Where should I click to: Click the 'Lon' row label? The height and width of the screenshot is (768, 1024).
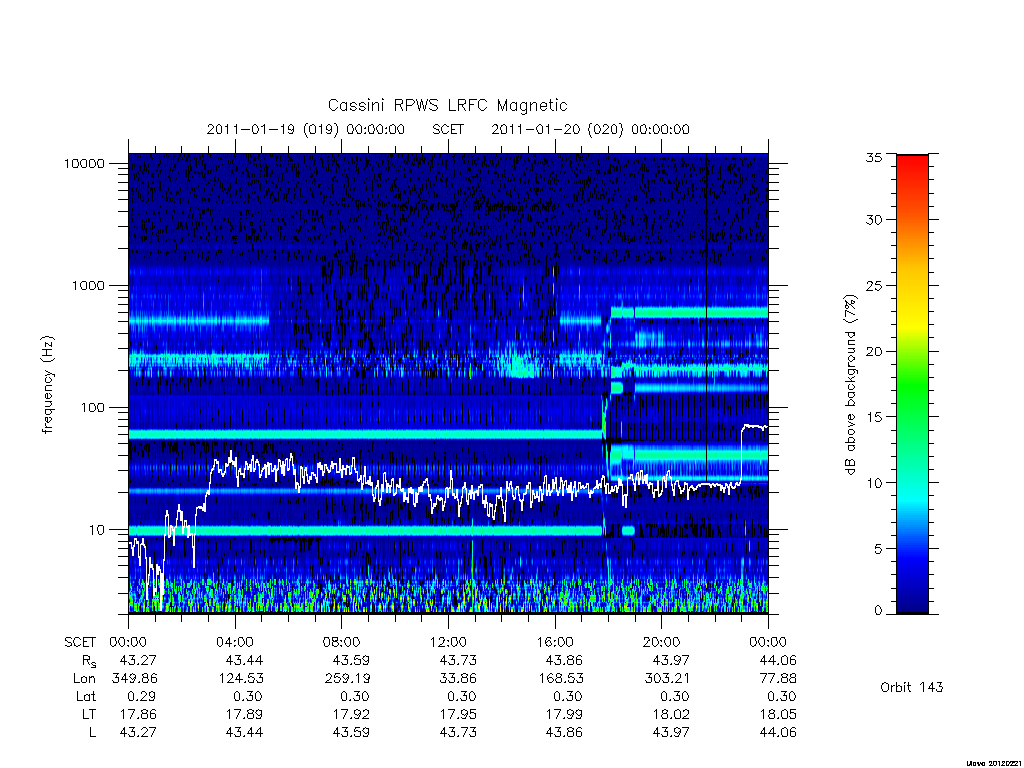click(x=84, y=679)
